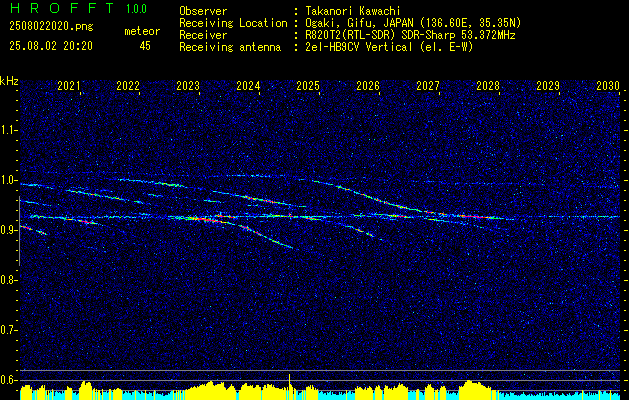Click the version number 1.0.0

pyautogui.click(x=136, y=9)
